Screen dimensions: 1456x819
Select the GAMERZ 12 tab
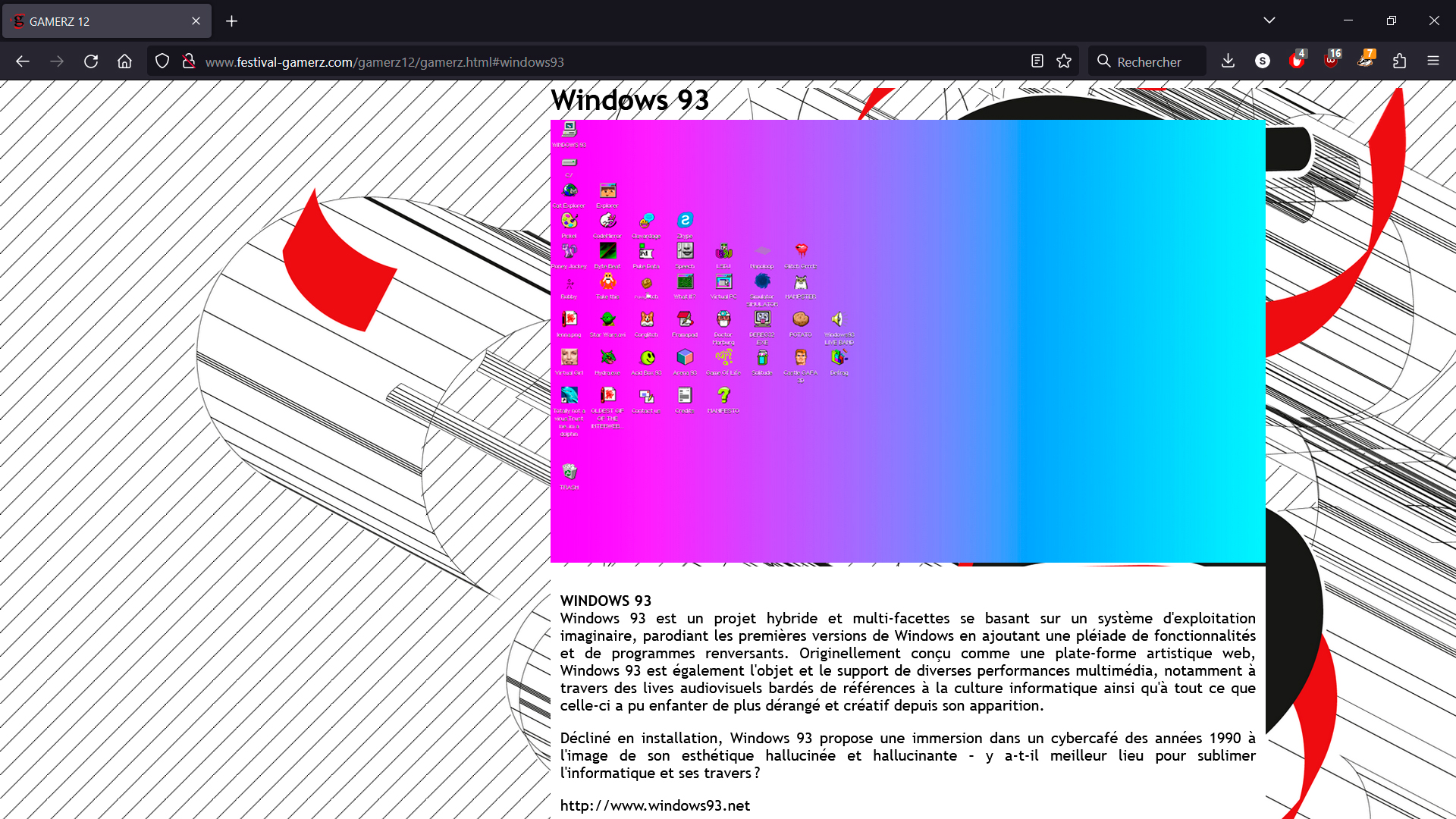tap(107, 21)
